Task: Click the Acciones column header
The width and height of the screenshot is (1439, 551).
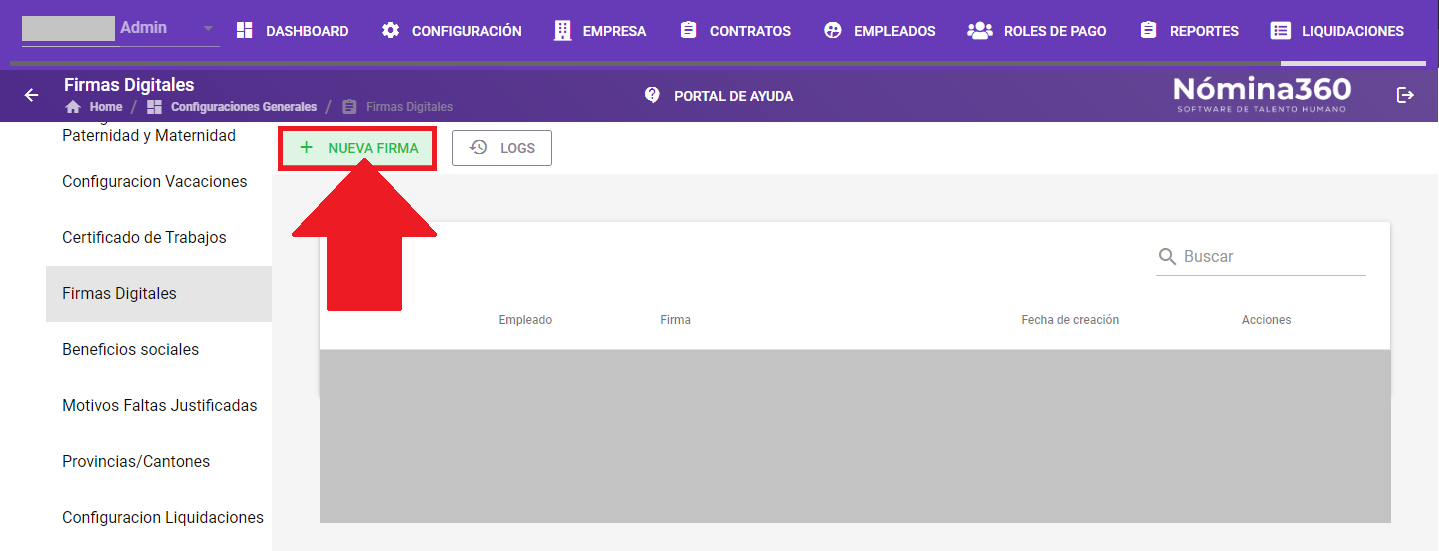Action: pyautogui.click(x=1266, y=320)
